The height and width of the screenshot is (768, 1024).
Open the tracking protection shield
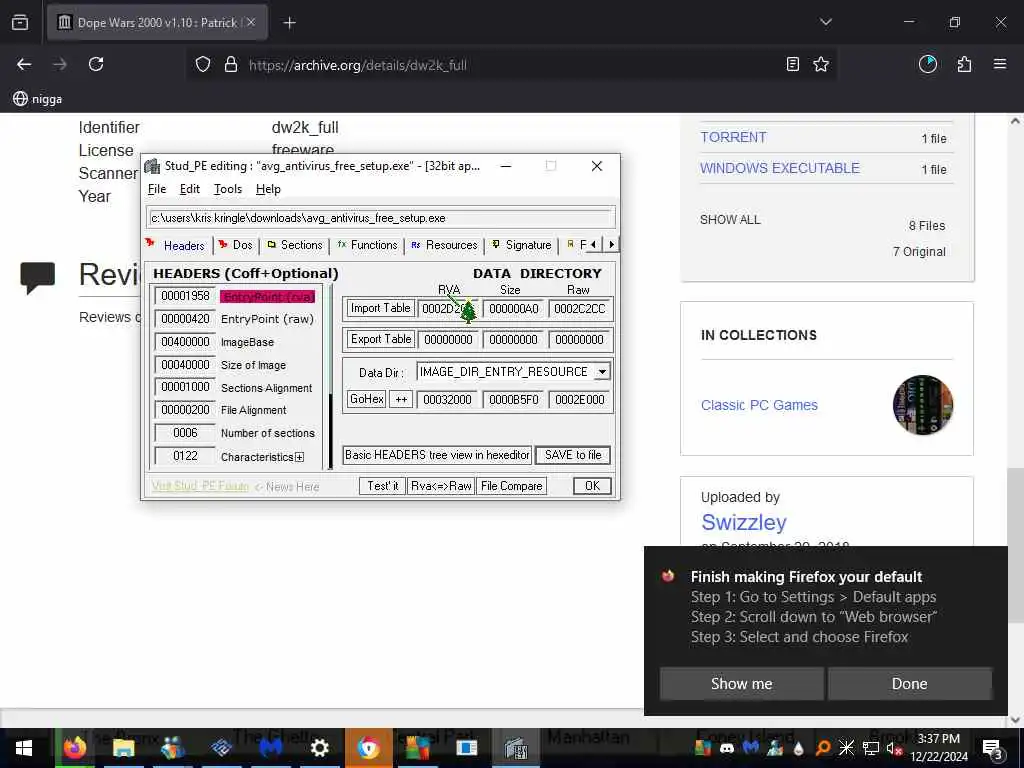click(203, 65)
